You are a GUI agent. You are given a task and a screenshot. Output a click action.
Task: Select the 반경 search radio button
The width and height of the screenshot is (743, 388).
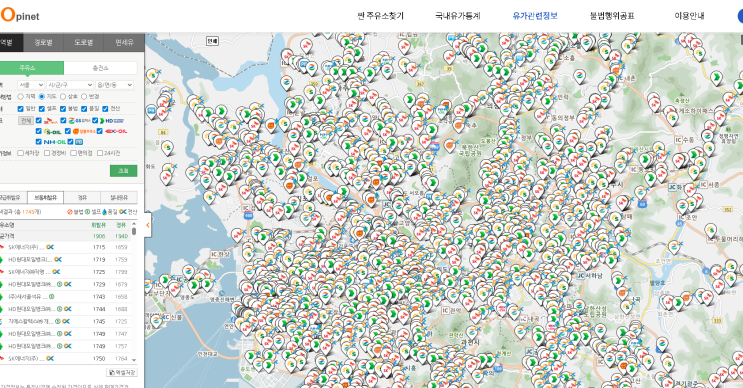tap(84, 97)
